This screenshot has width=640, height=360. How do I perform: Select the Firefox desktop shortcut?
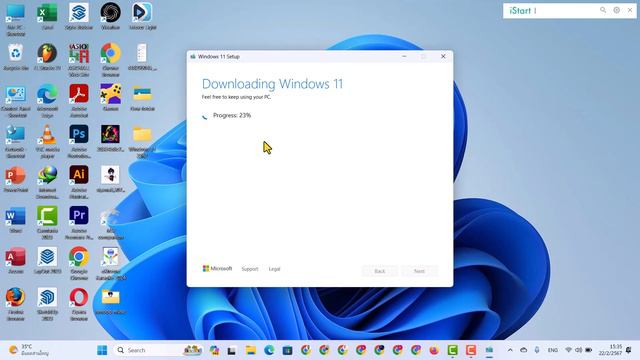click(16, 304)
